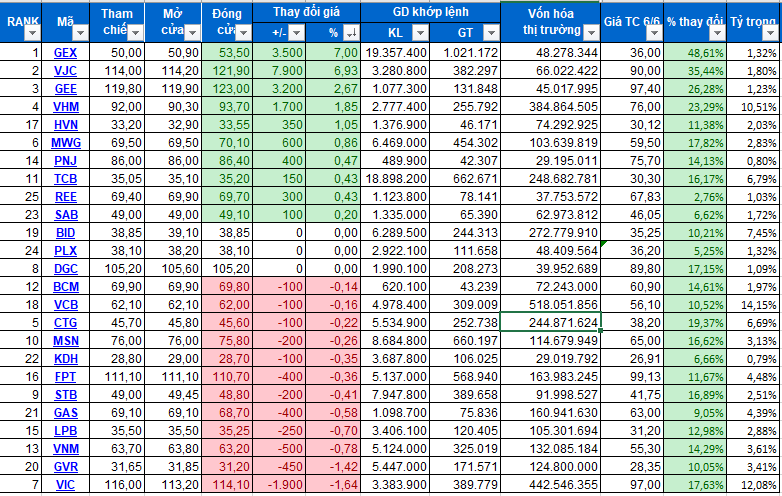Select the GD khớp lệnh header cell
The image size is (782, 496).
coord(430,12)
